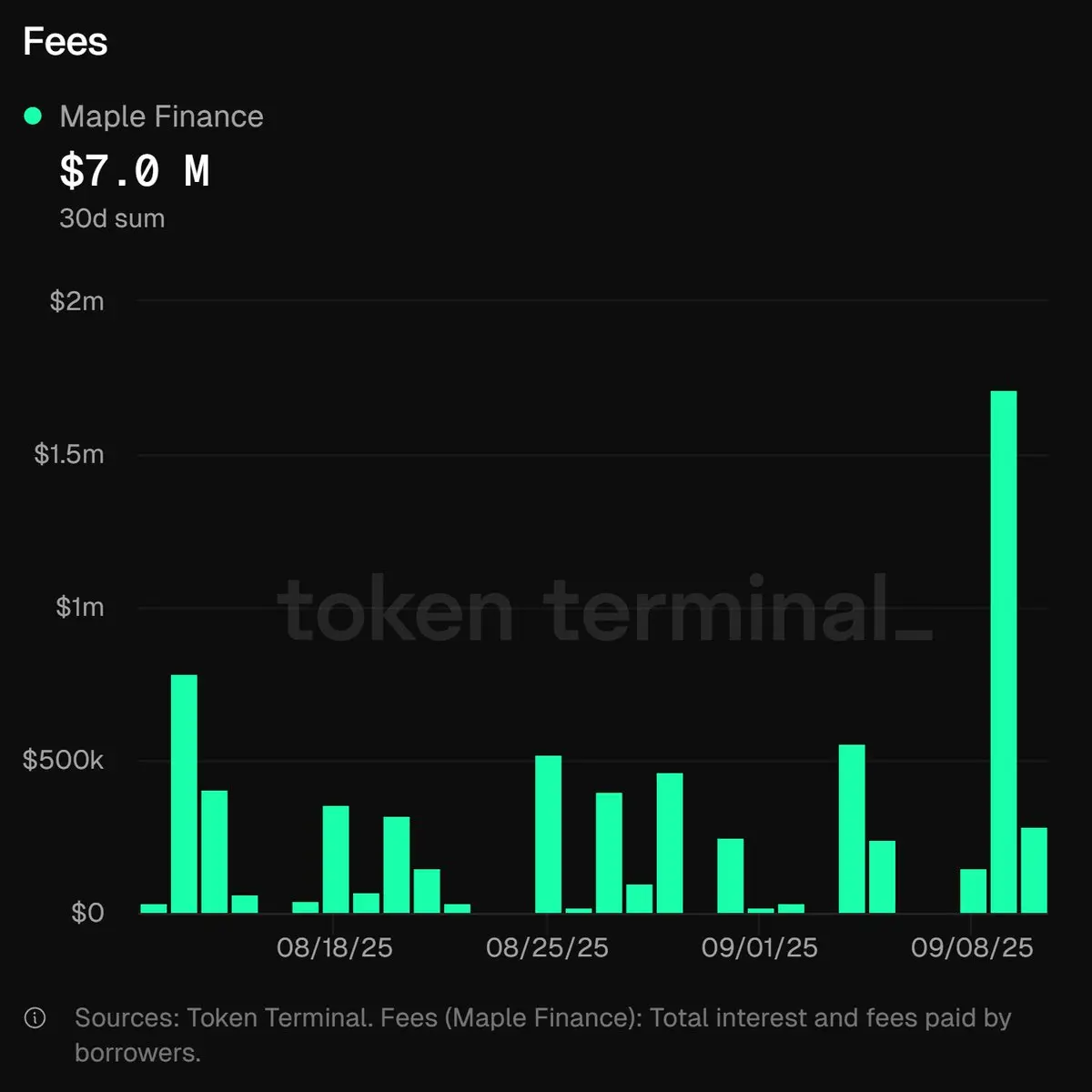Click the $1m y-axis label

pyautogui.click(x=80, y=607)
